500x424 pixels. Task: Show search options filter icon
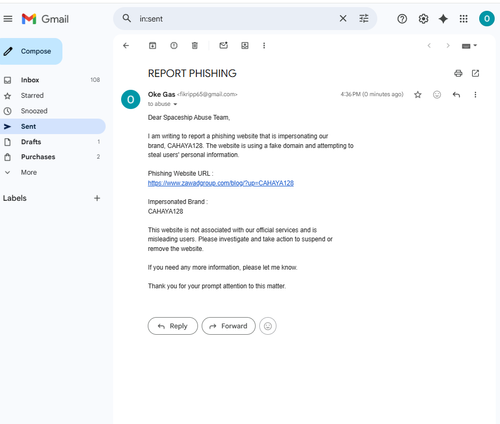364,19
